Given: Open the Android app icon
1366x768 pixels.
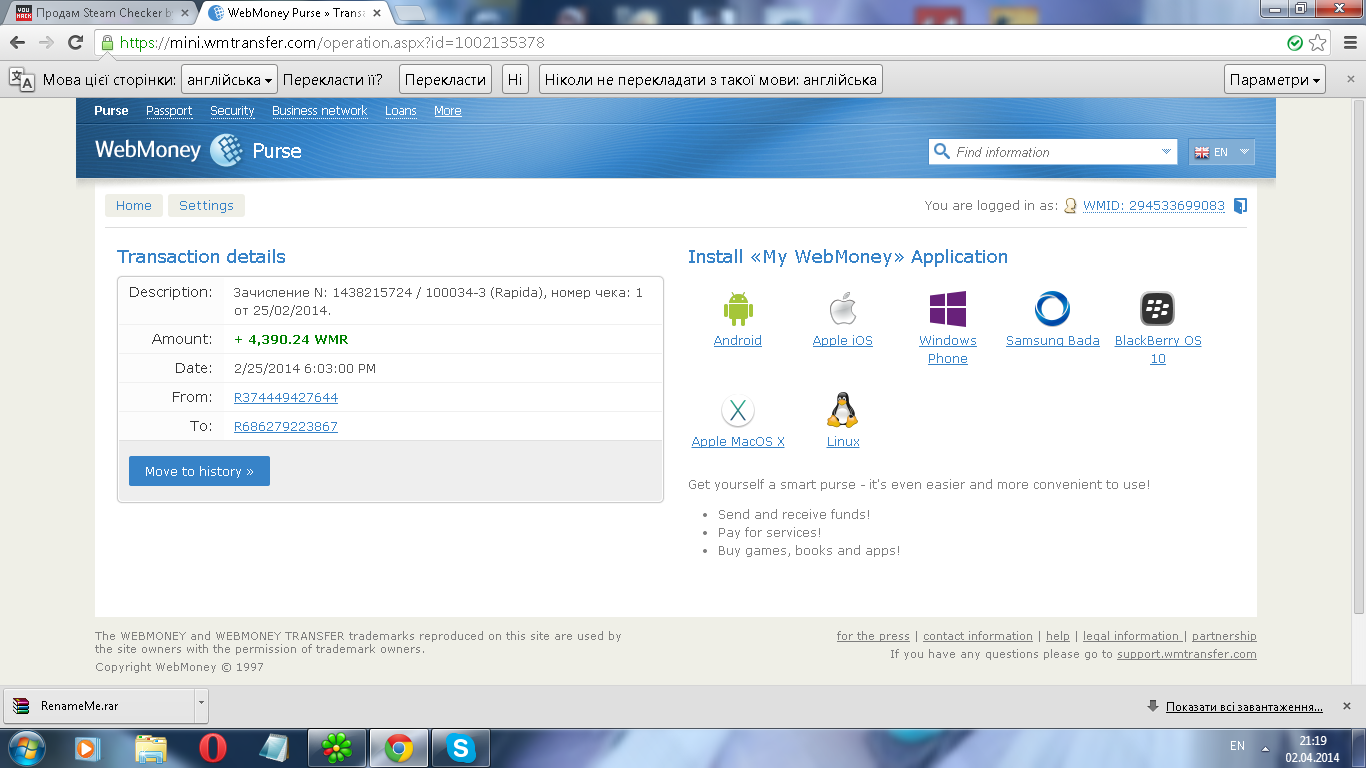Looking at the screenshot, I should 738,308.
